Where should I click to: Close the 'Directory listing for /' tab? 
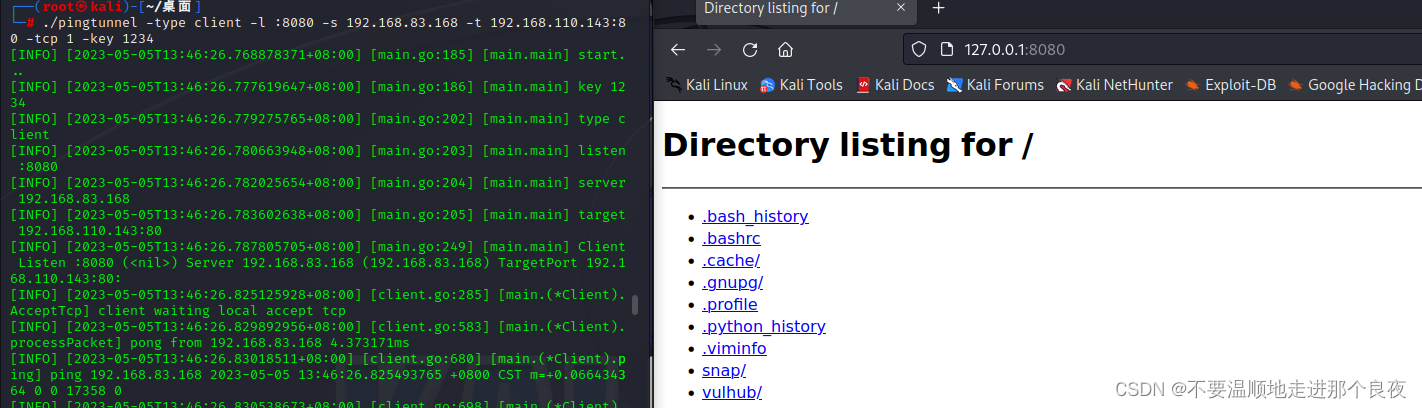pos(901,8)
